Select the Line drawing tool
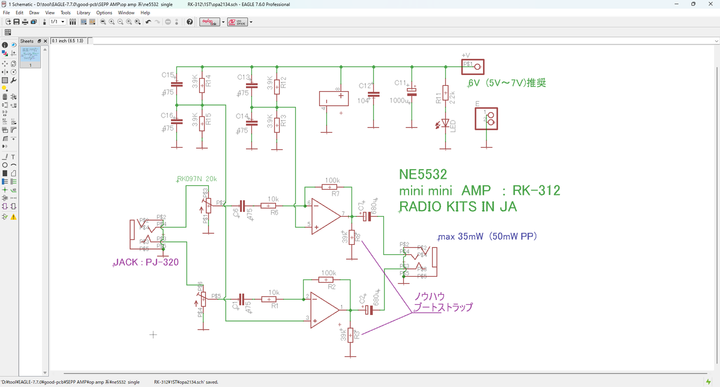This screenshot has width=720, height=387. point(5,157)
